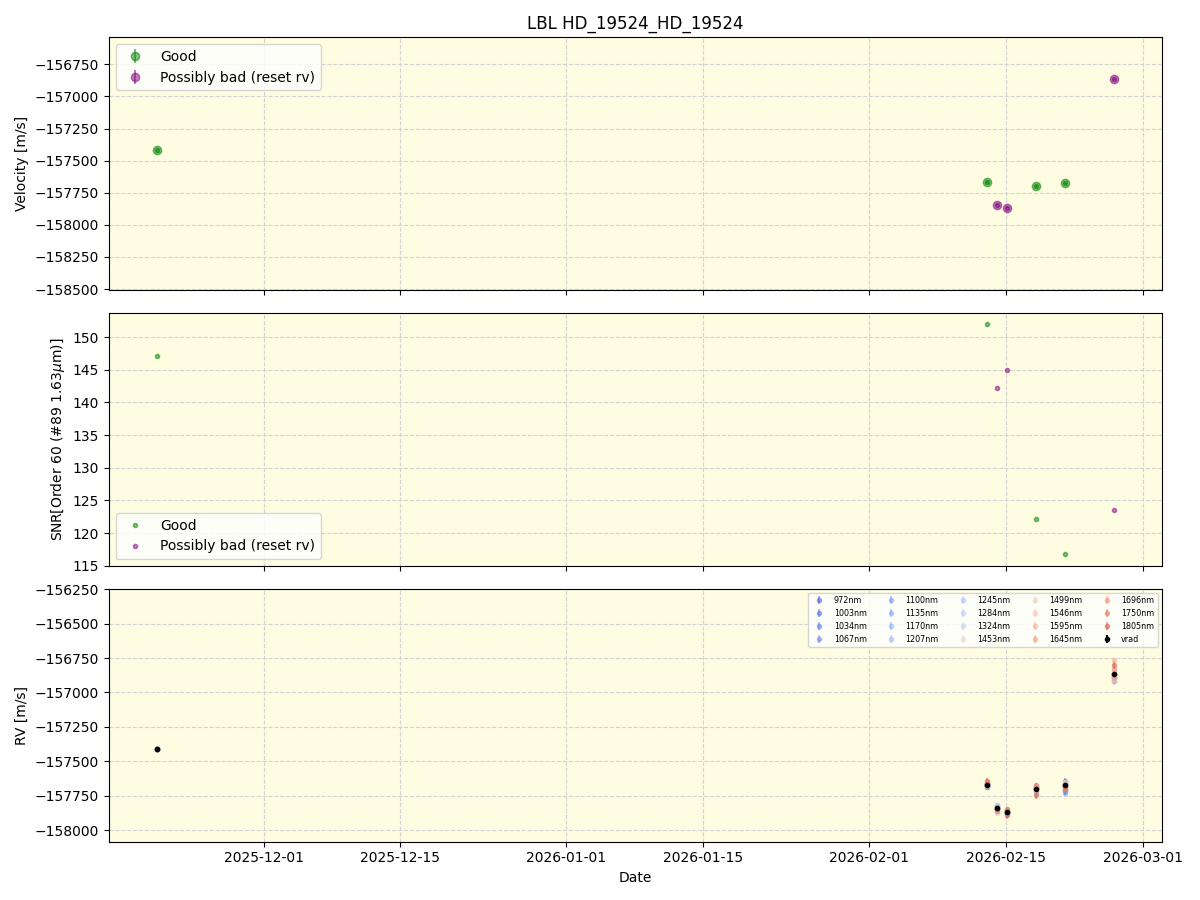Screen dimensions: 1200x900
Task: Select the leftmost black vrad data point
Action: (157, 748)
